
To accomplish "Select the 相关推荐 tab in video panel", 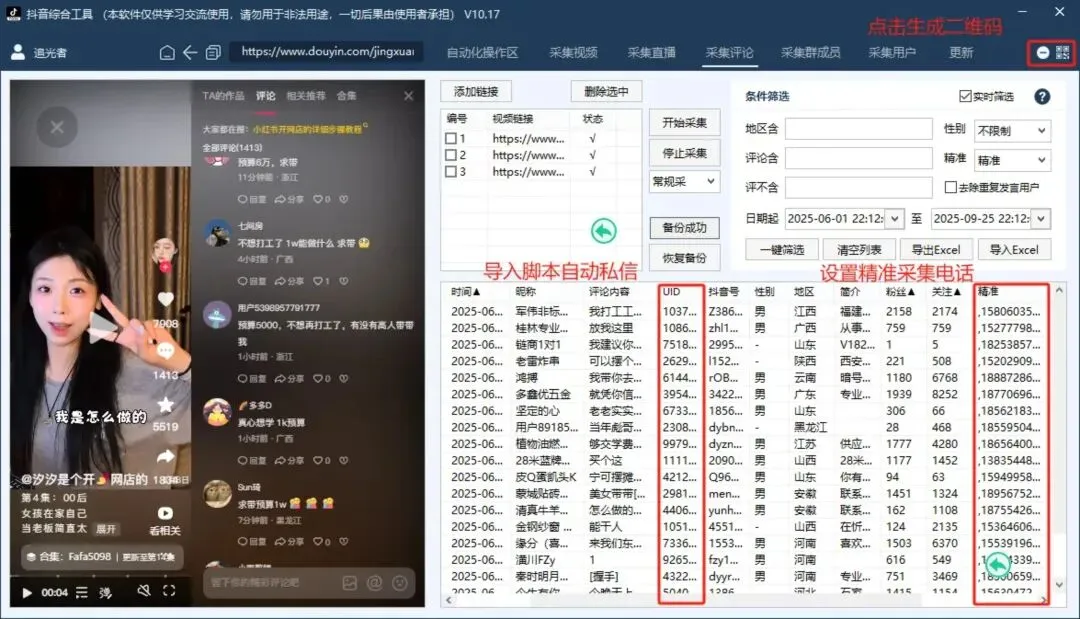I will click(x=306, y=96).
